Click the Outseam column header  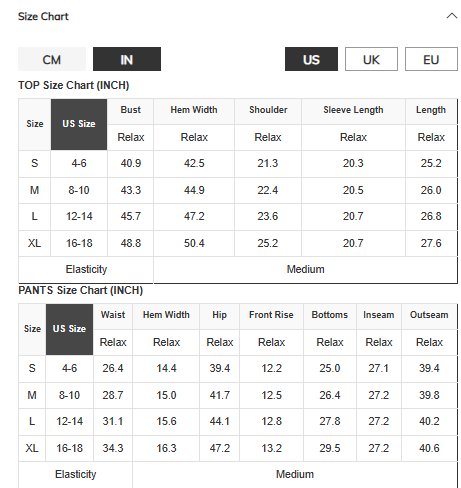(429, 315)
